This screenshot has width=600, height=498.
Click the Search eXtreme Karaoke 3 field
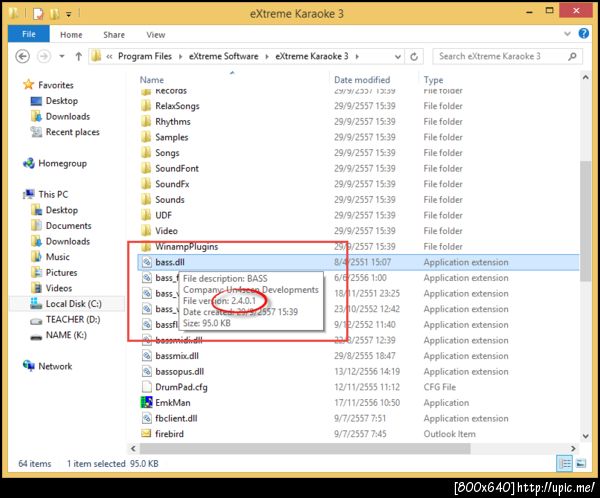pyautogui.click(x=507, y=56)
